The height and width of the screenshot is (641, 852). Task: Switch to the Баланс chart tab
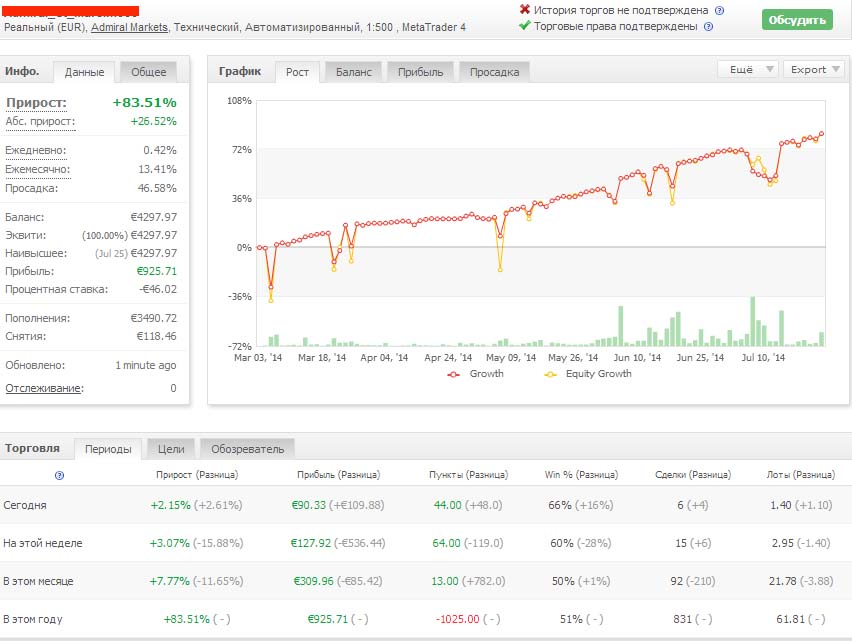[x=353, y=71]
